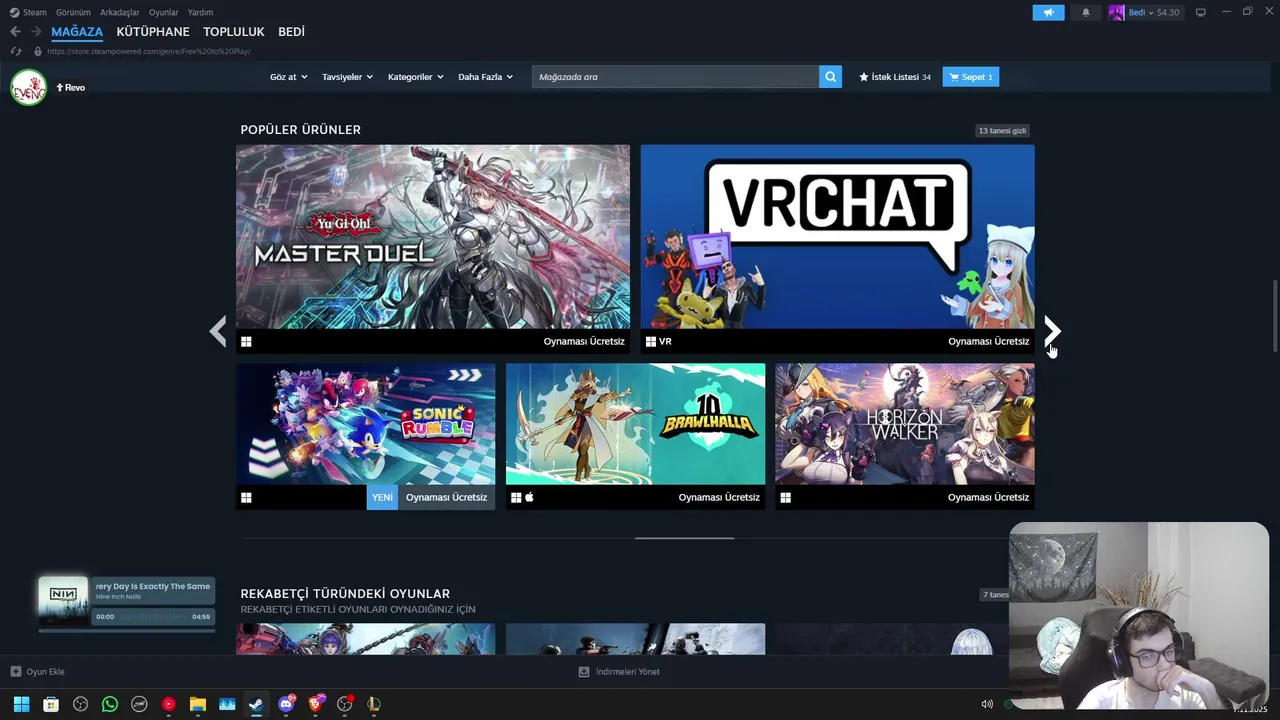Open the Windows Start menu
Image resolution: width=1280 pixels, height=720 pixels.
(x=21, y=704)
